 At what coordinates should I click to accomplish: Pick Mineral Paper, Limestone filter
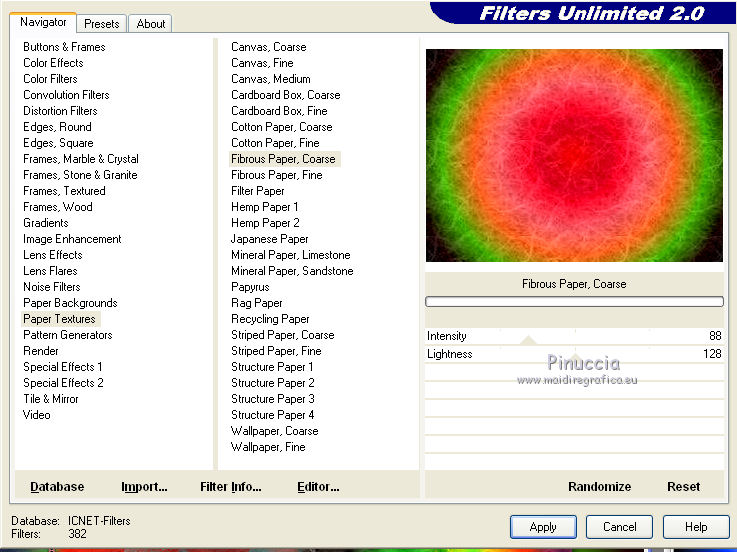tap(291, 255)
